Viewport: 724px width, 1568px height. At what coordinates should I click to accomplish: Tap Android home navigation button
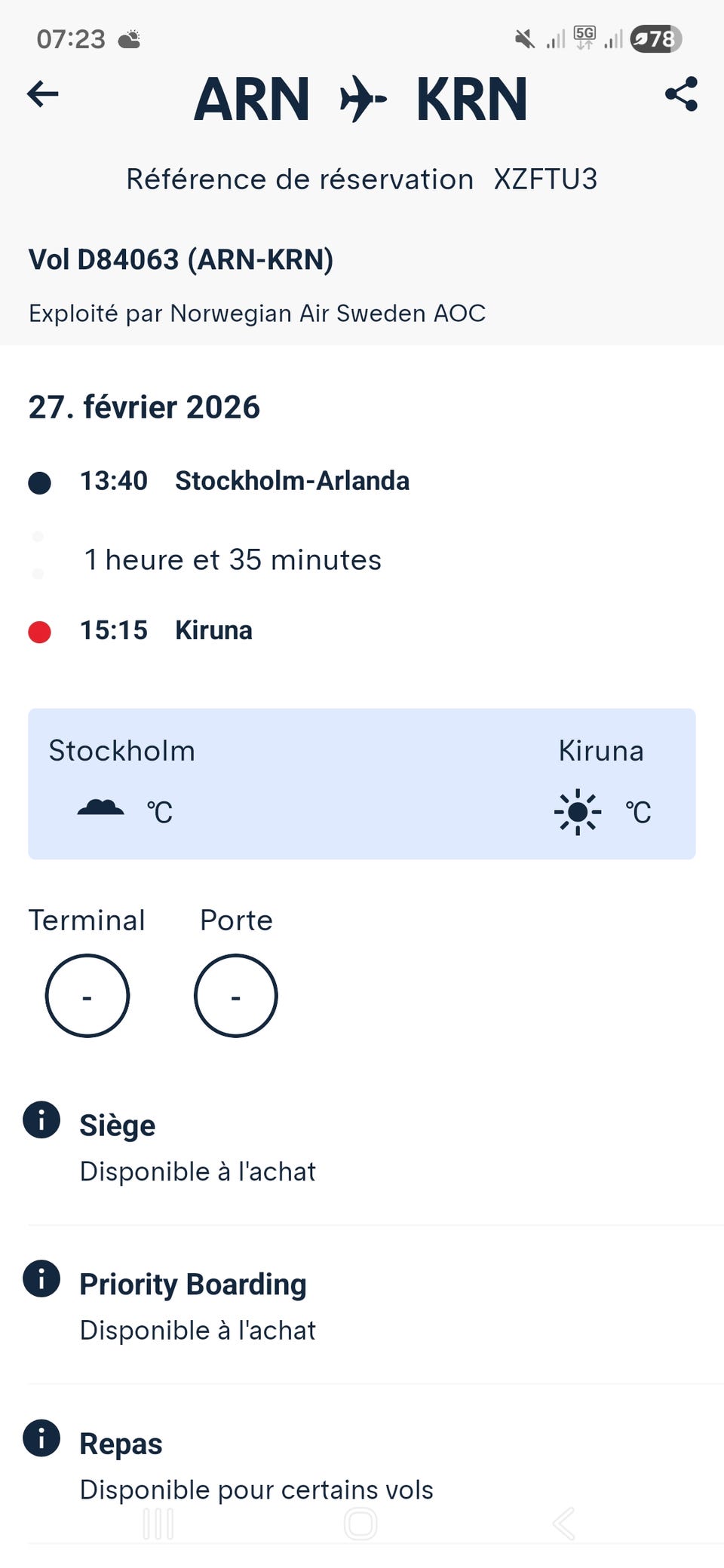click(x=360, y=1524)
